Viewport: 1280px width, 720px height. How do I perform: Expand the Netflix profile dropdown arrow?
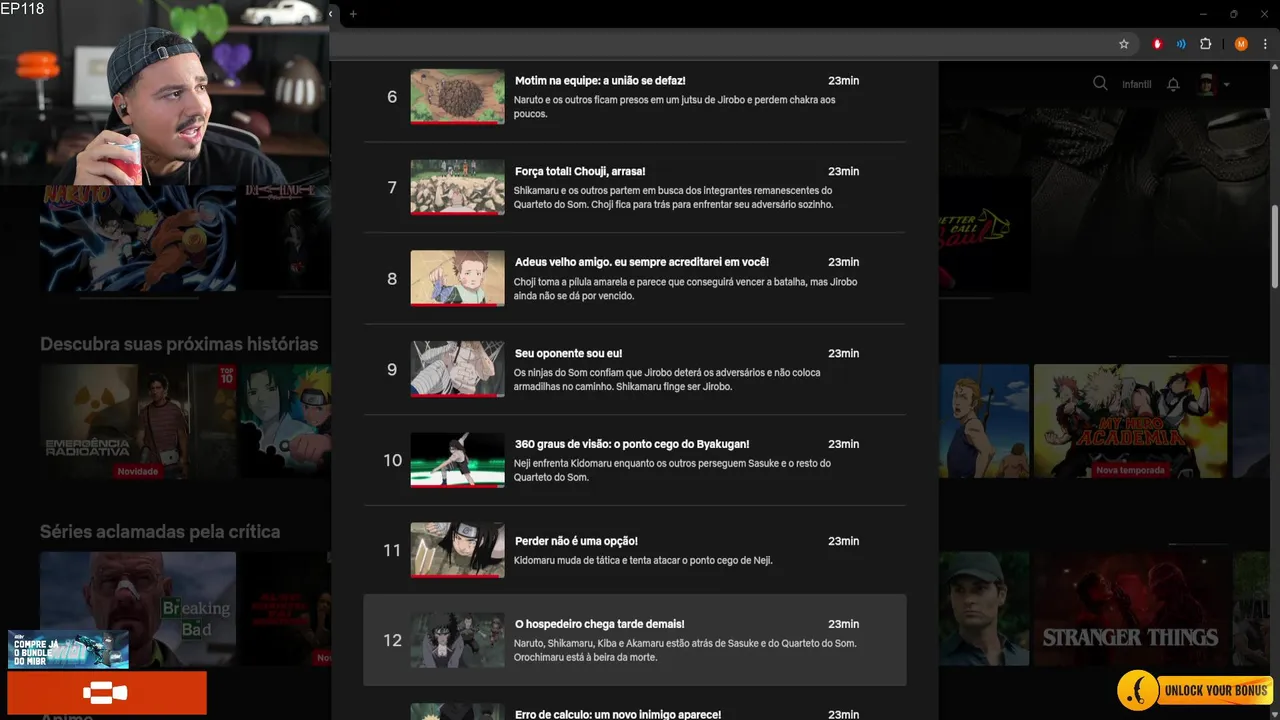[1226, 85]
